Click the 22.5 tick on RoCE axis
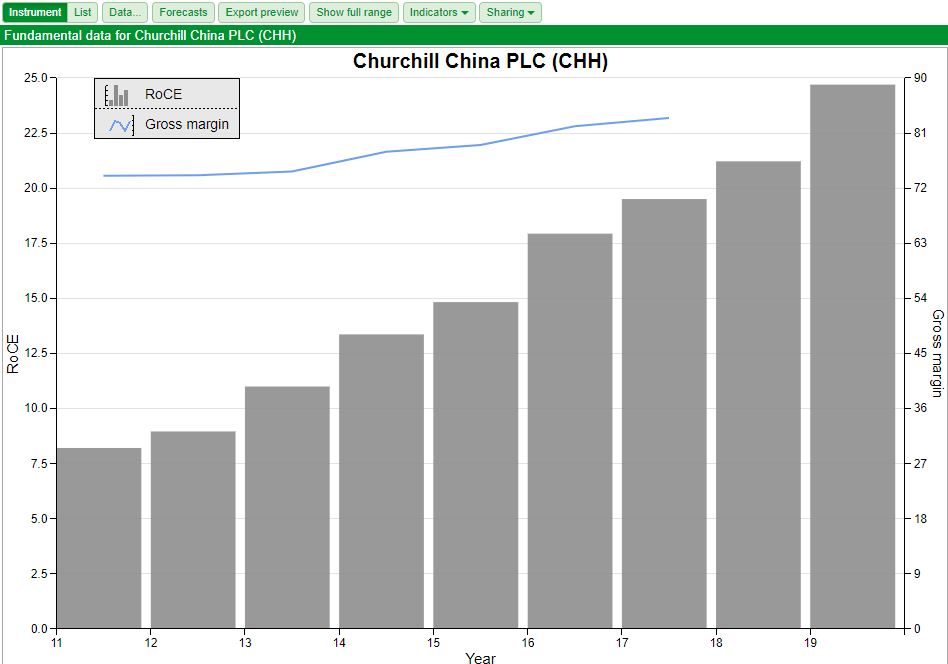Image resolution: width=948 pixels, height=664 pixels. click(x=36, y=133)
